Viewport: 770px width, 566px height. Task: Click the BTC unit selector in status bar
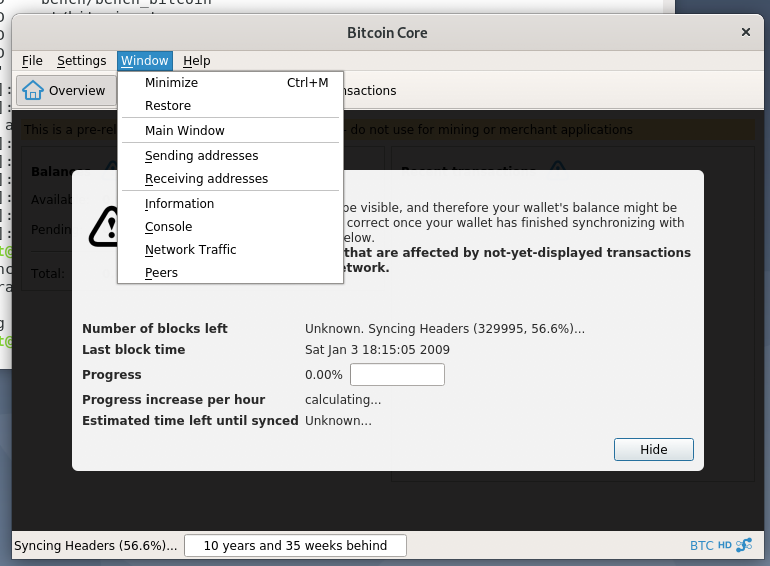[701, 546]
